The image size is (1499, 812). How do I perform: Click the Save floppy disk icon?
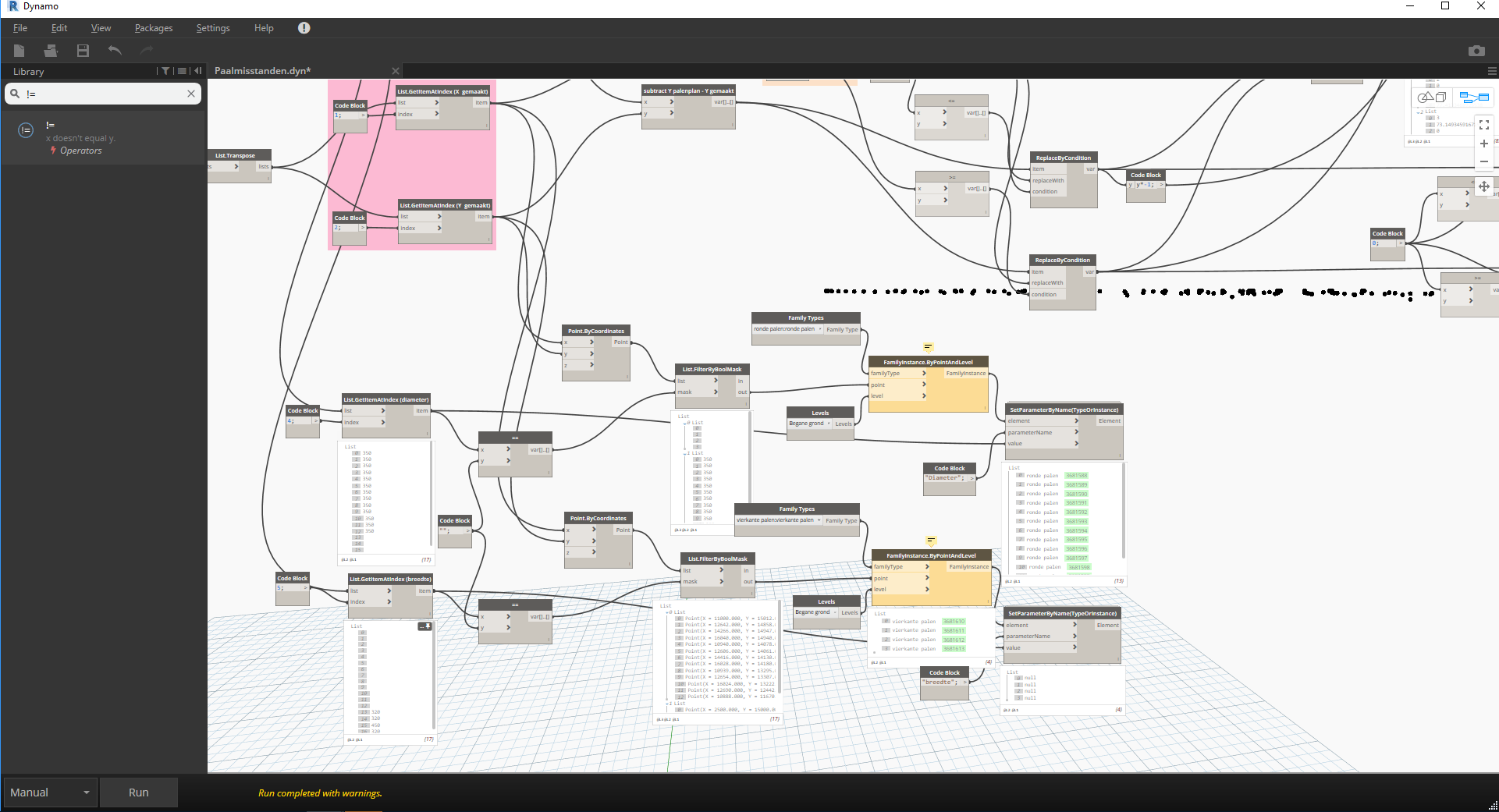(83, 51)
